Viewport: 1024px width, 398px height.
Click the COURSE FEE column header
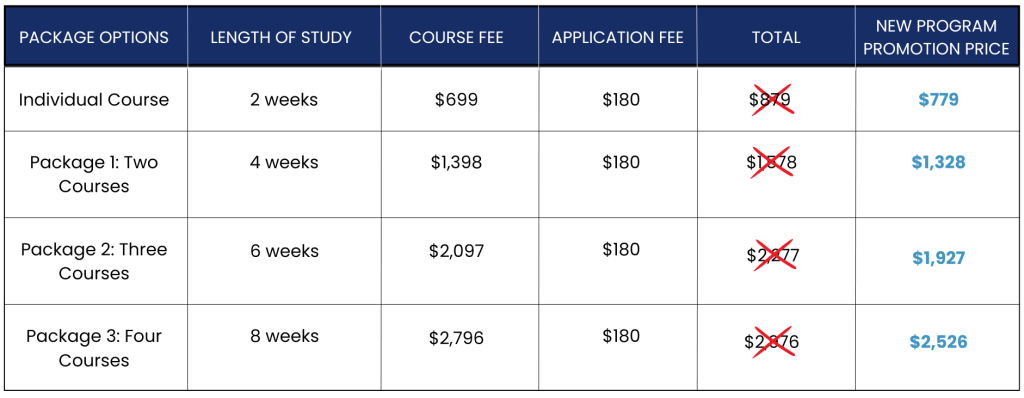[456, 37]
